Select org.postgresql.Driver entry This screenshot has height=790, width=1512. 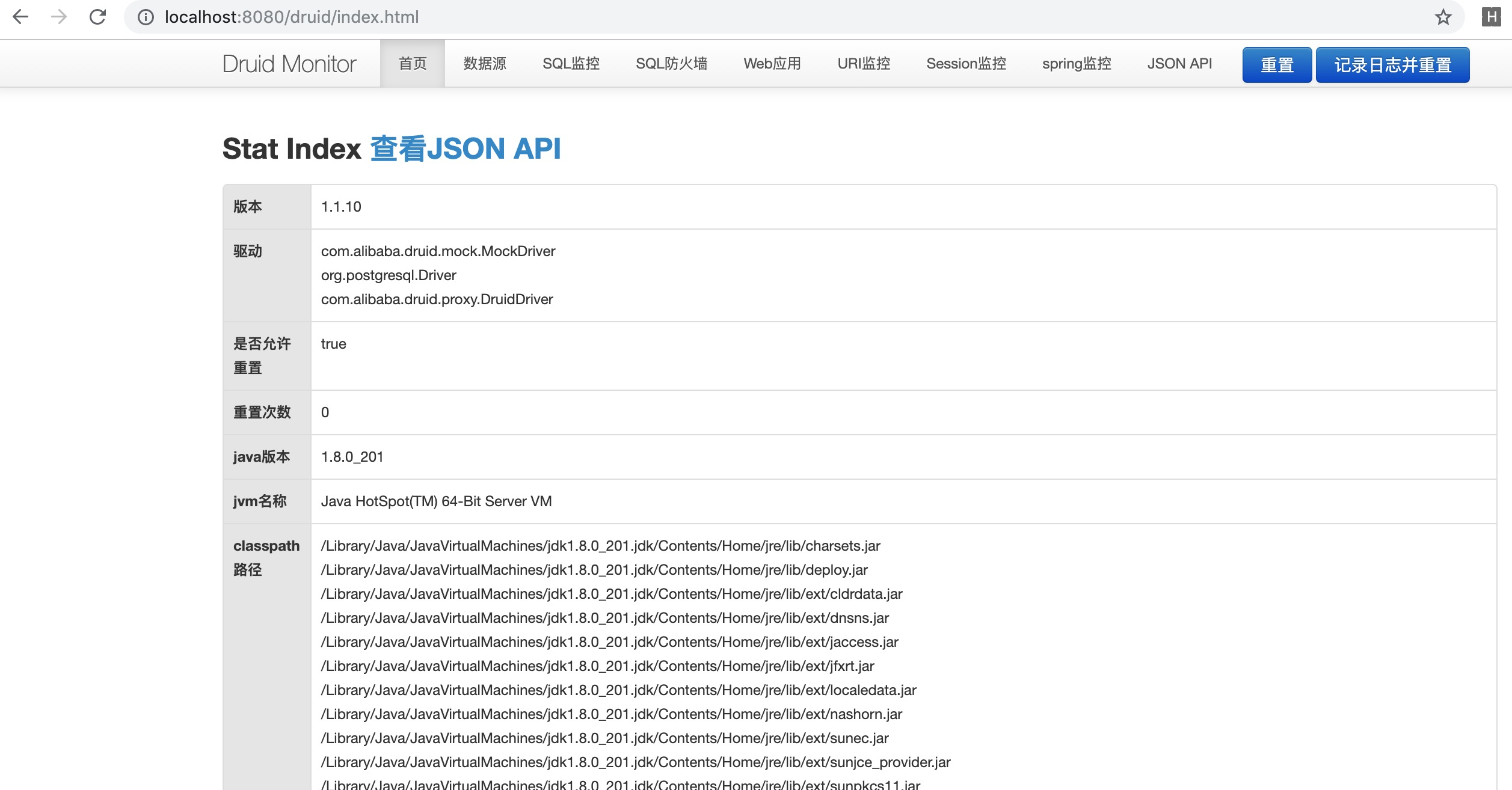(x=389, y=275)
